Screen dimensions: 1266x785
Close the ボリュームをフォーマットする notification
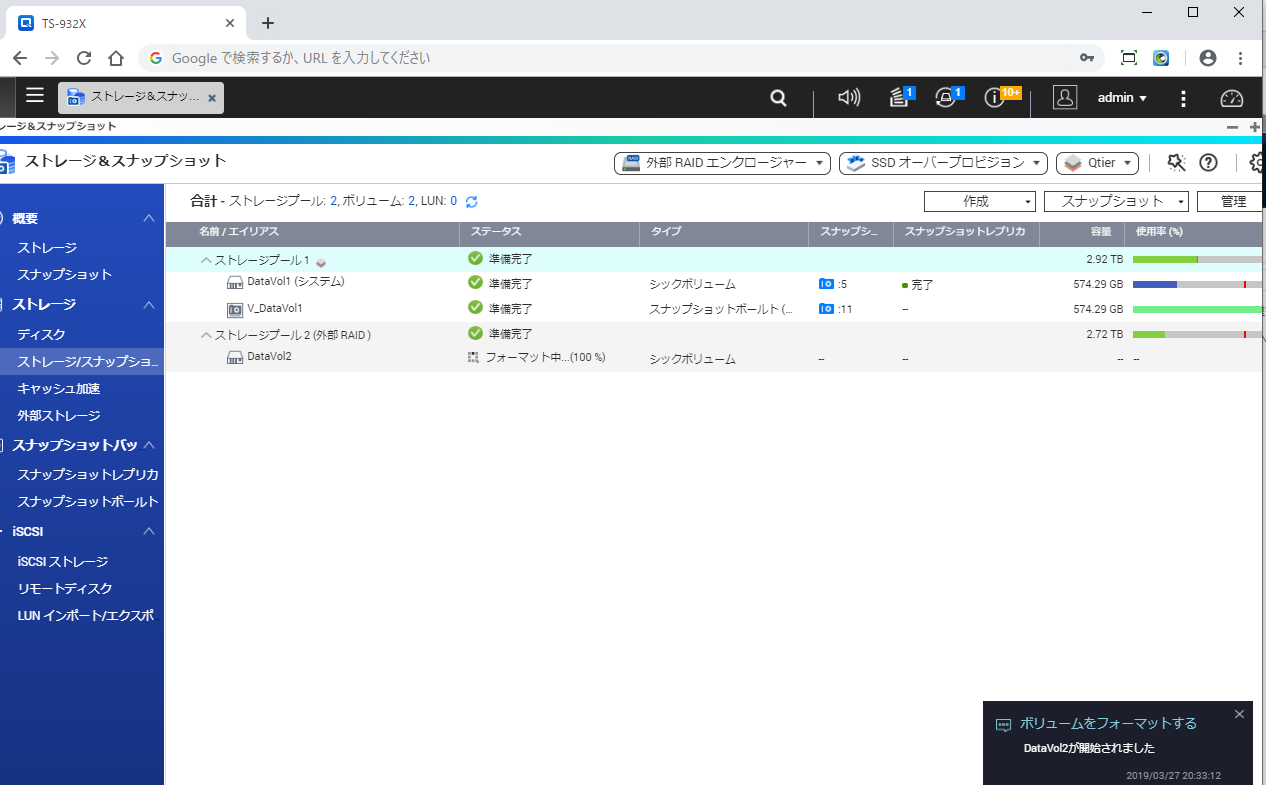(x=1239, y=714)
